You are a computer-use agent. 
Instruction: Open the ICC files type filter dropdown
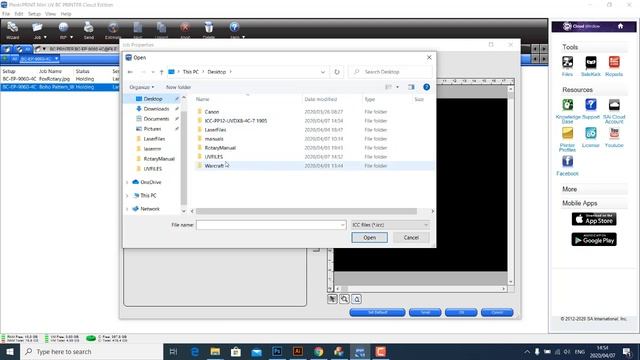pyautogui.click(x=390, y=225)
